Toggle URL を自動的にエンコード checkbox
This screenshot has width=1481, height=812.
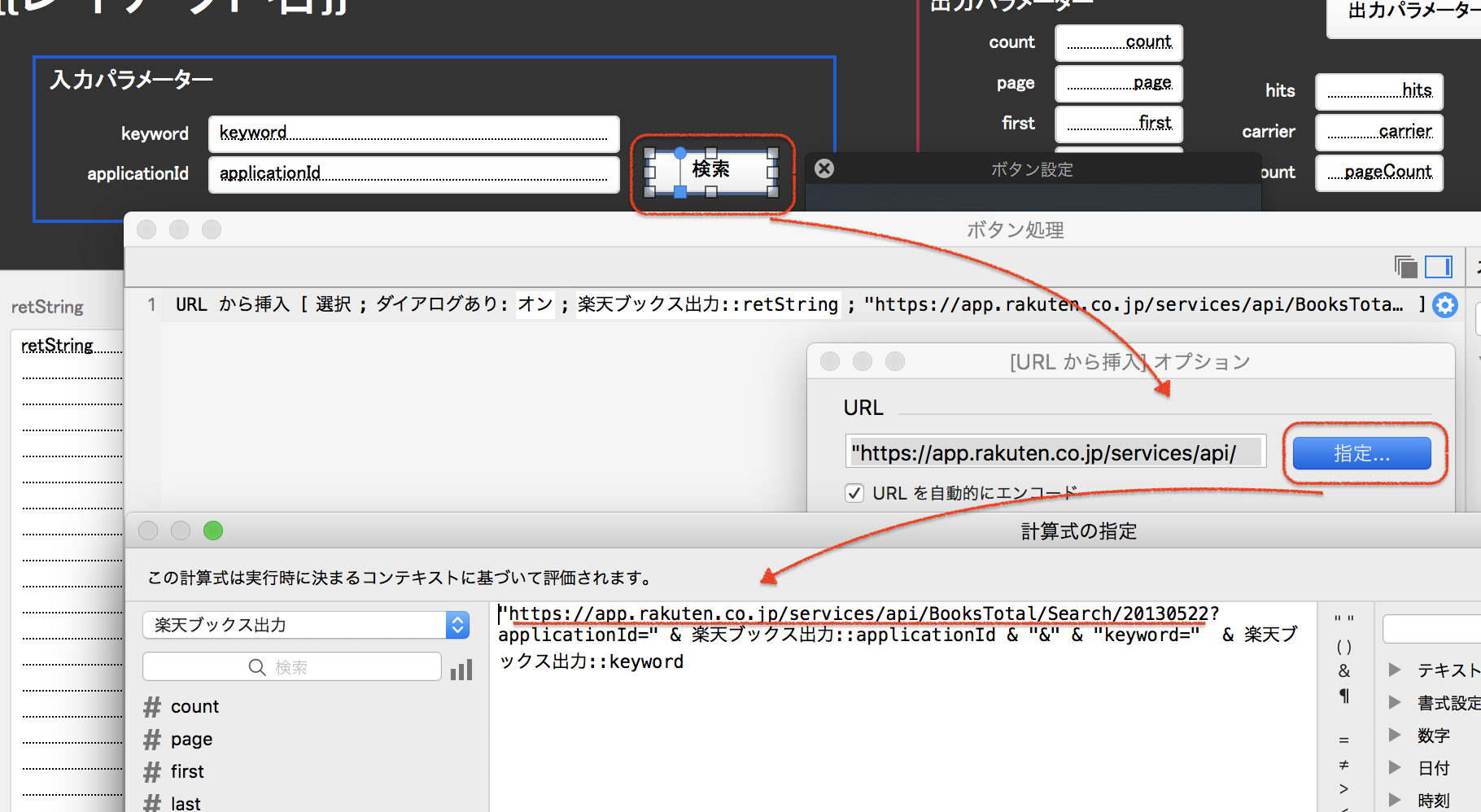pyautogui.click(x=854, y=493)
